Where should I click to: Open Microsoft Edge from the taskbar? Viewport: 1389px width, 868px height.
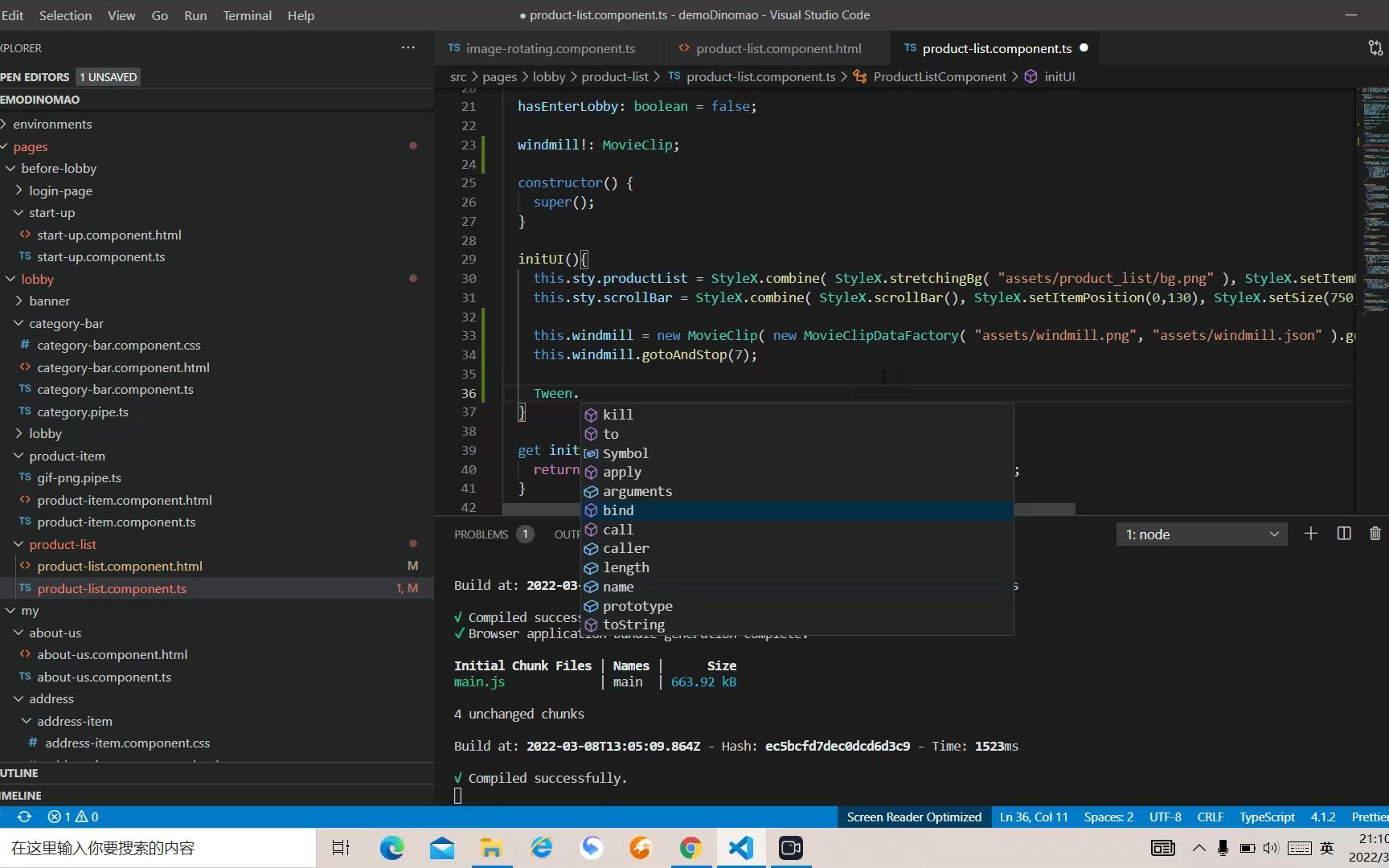point(392,848)
